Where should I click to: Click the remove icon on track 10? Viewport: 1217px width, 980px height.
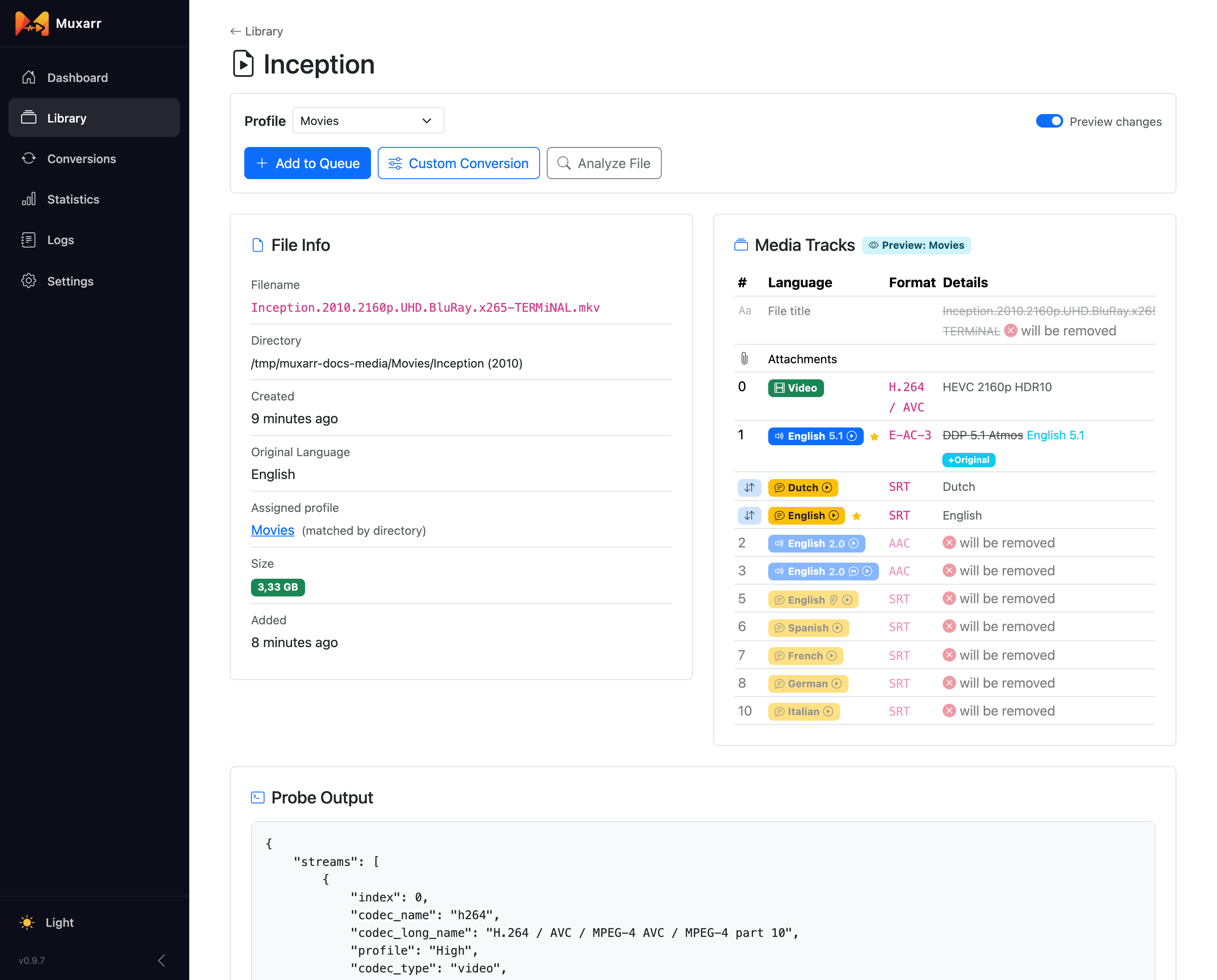(950, 711)
